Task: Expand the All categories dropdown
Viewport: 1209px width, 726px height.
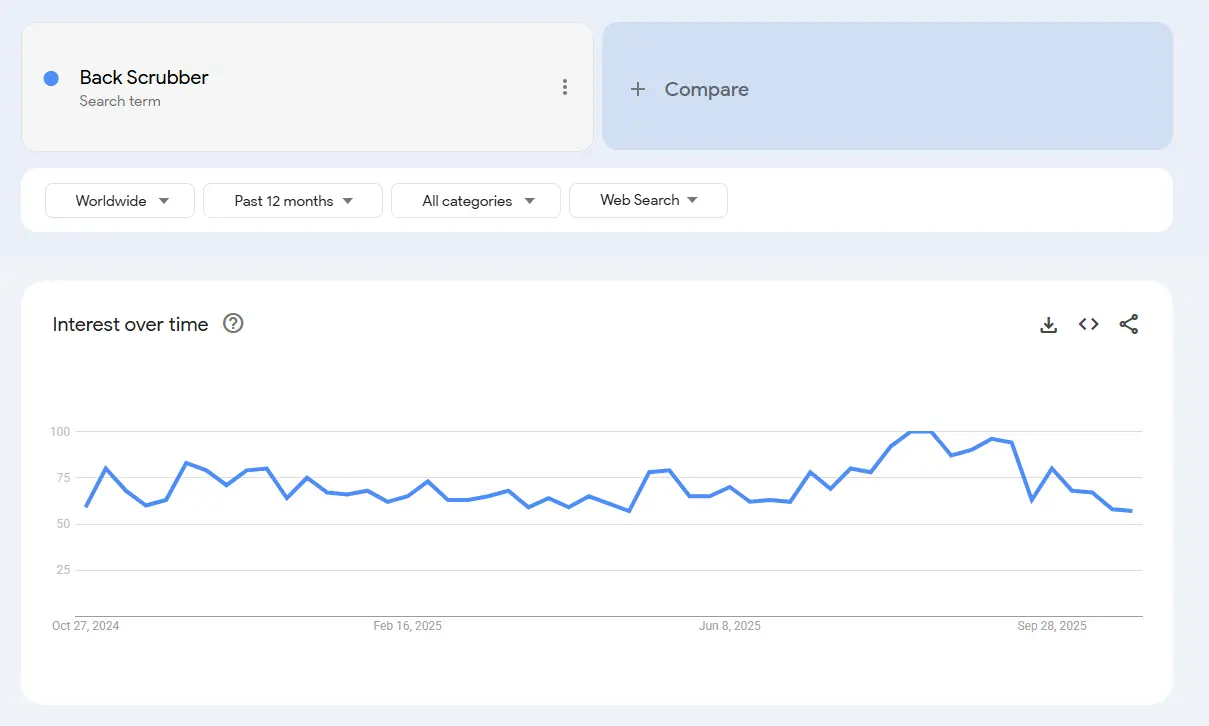Action: pos(476,201)
